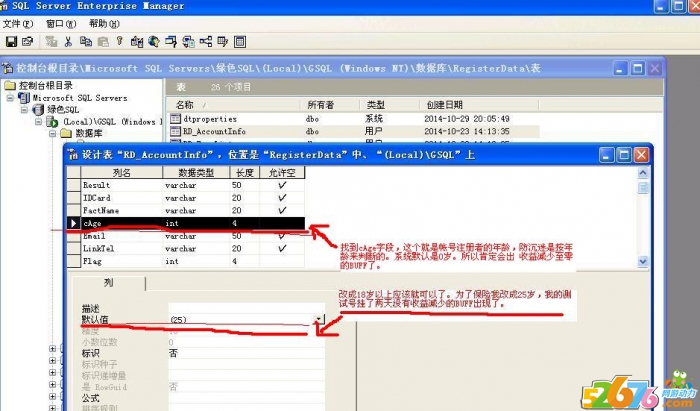Click the 描述 property field
This screenshot has height=411, width=700.
tap(246, 308)
